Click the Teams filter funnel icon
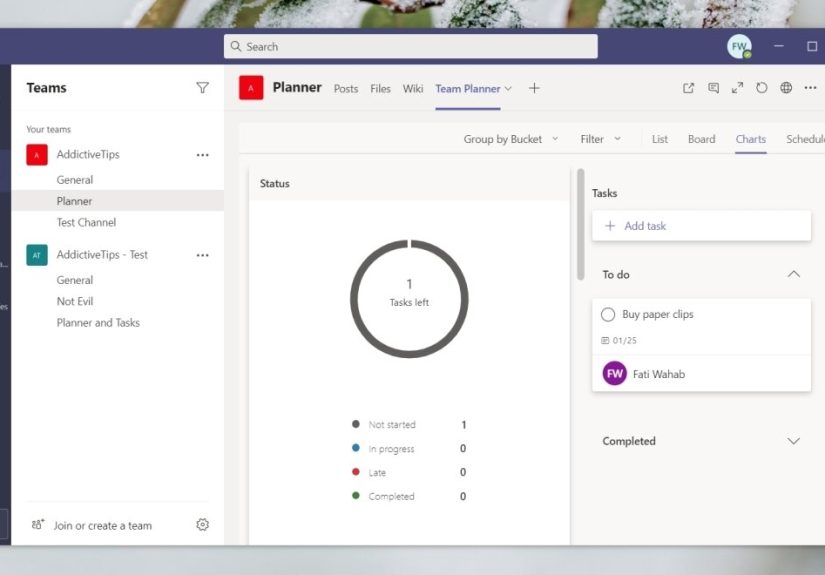 (203, 88)
